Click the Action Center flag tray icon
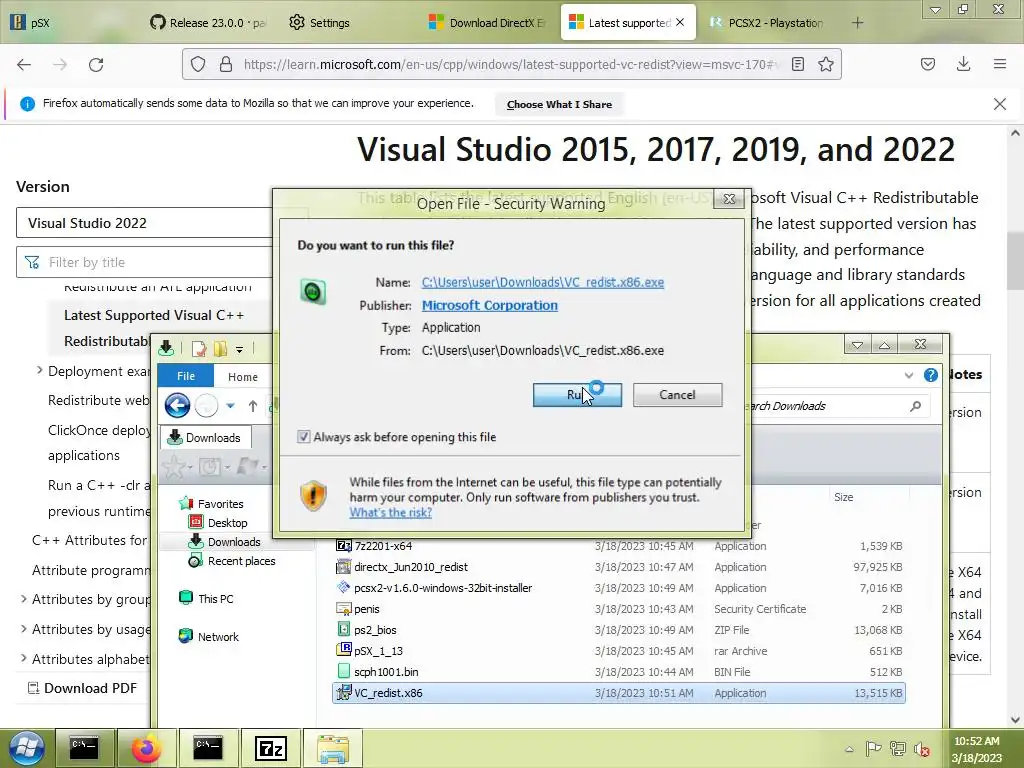The height and width of the screenshot is (768, 1024). tap(873, 748)
